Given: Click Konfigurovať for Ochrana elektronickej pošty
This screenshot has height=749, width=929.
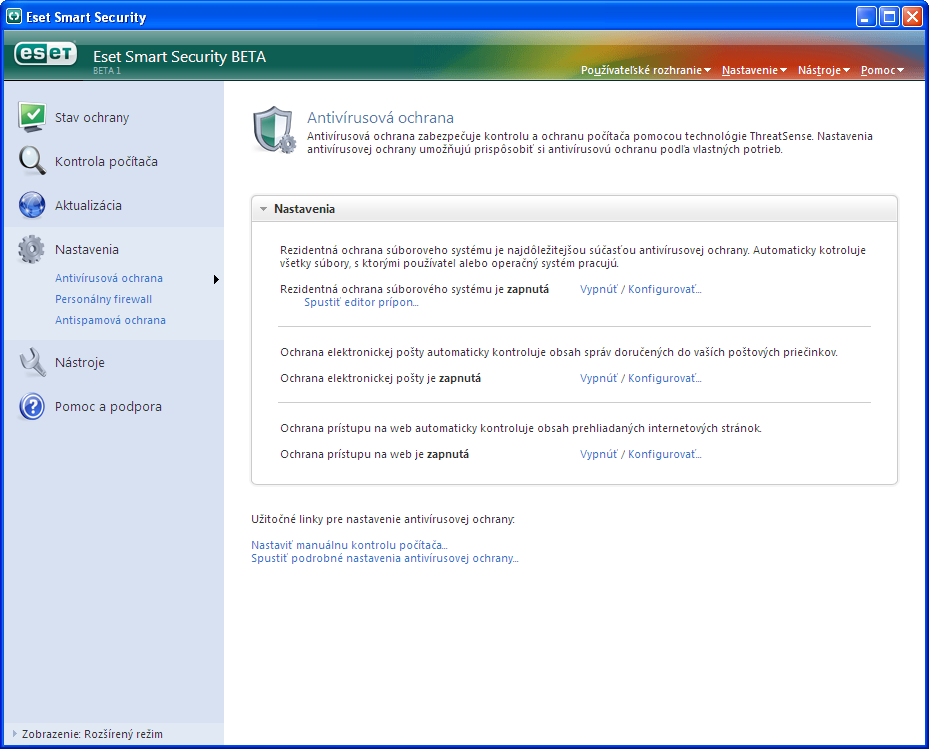Looking at the screenshot, I should 665,378.
